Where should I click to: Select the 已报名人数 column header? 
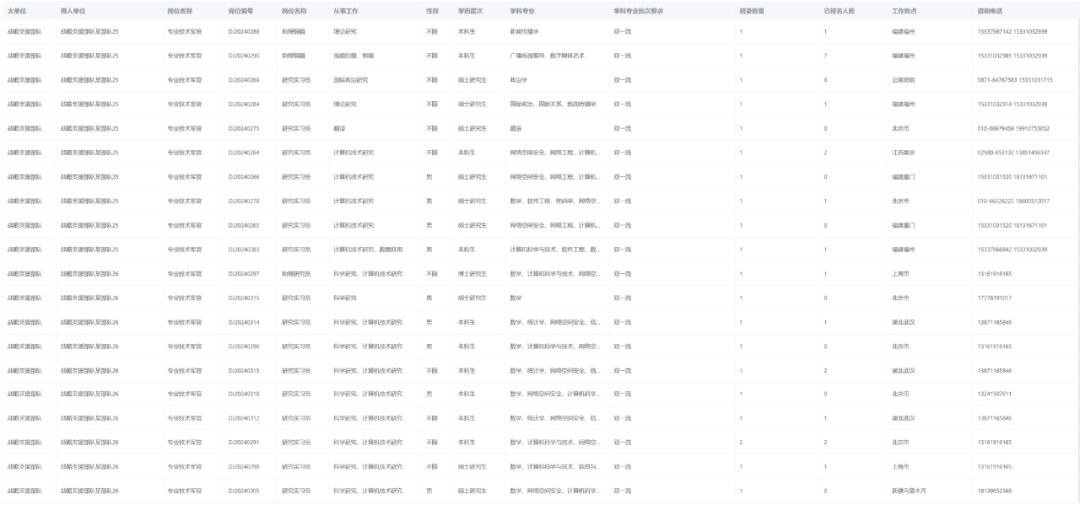coord(840,9)
